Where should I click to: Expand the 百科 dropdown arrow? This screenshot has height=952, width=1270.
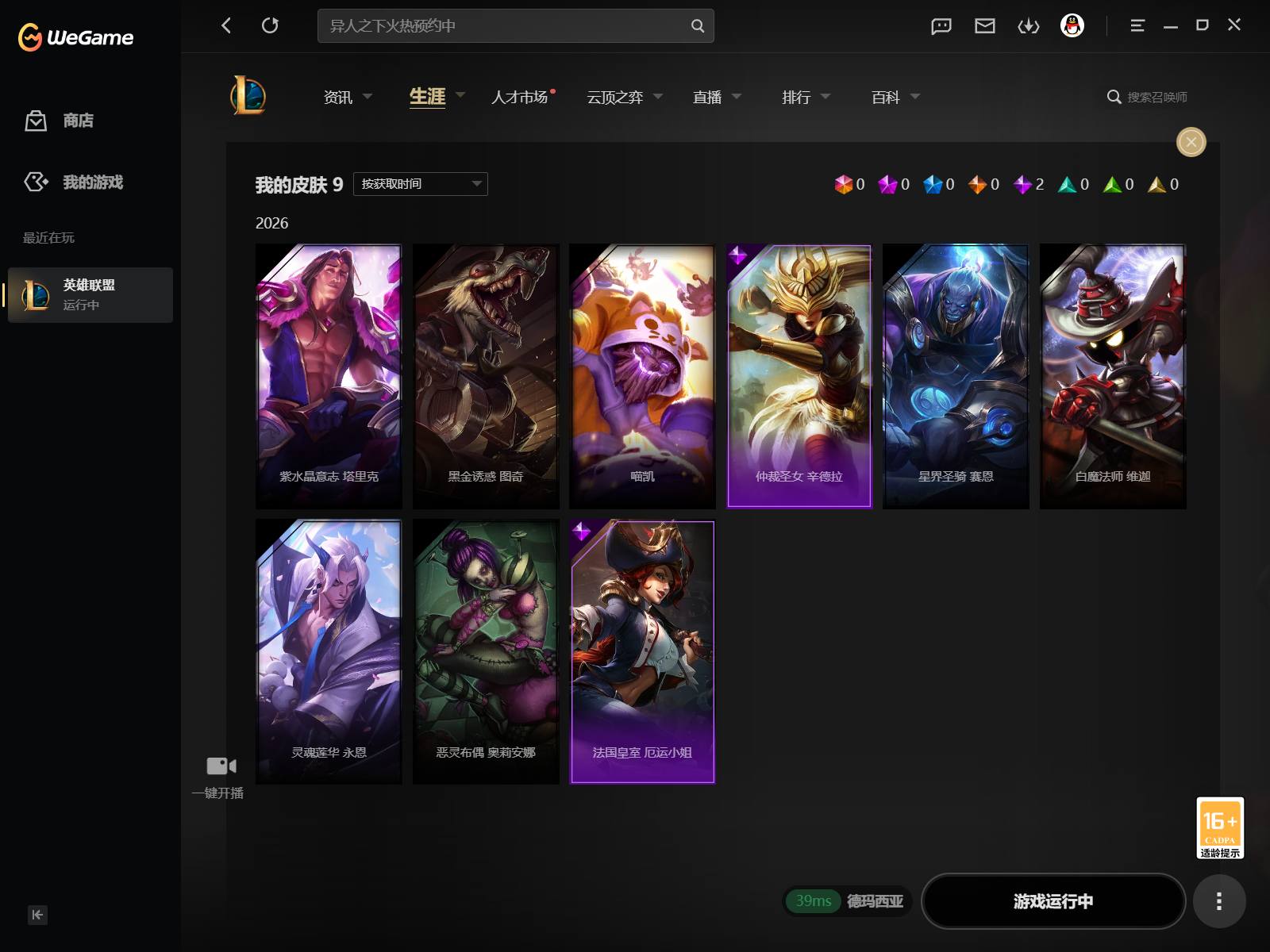click(x=915, y=97)
